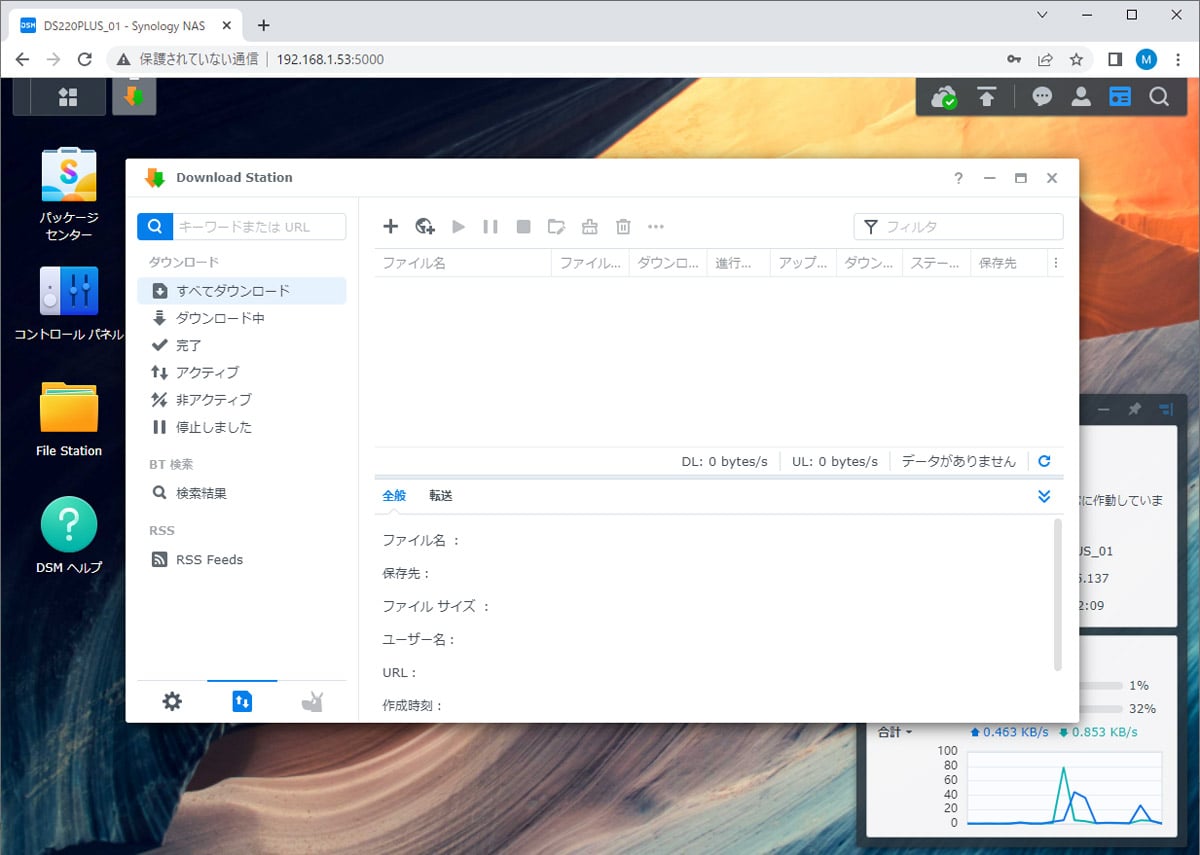The width and height of the screenshot is (1200, 855).
Task: Open Download Station settings gear
Action: pyautogui.click(x=172, y=702)
